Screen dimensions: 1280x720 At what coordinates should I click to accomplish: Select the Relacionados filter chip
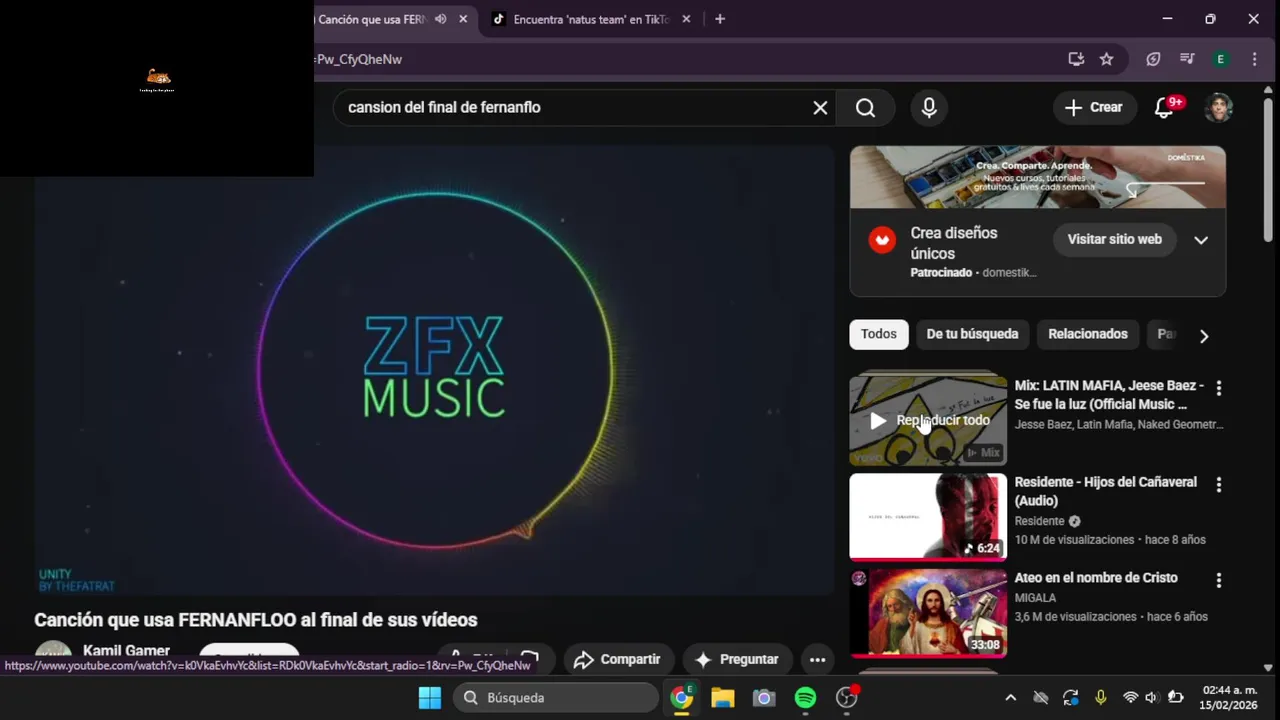click(1088, 334)
